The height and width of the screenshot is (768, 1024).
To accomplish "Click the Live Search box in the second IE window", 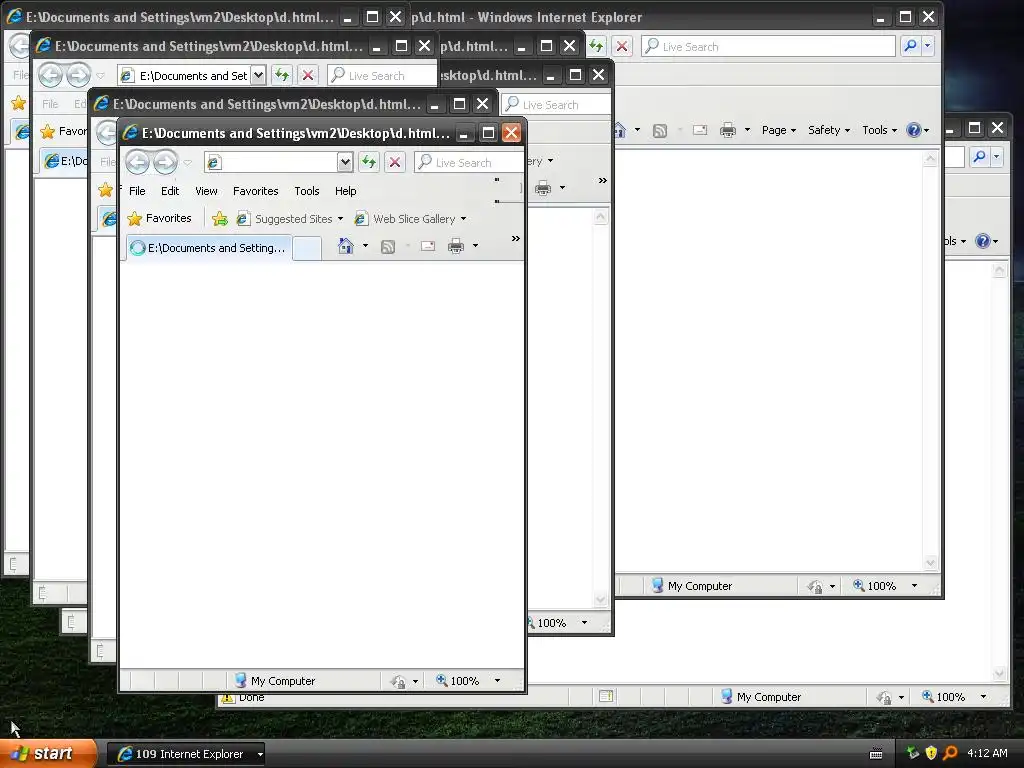I will pyautogui.click(x=382, y=75).
